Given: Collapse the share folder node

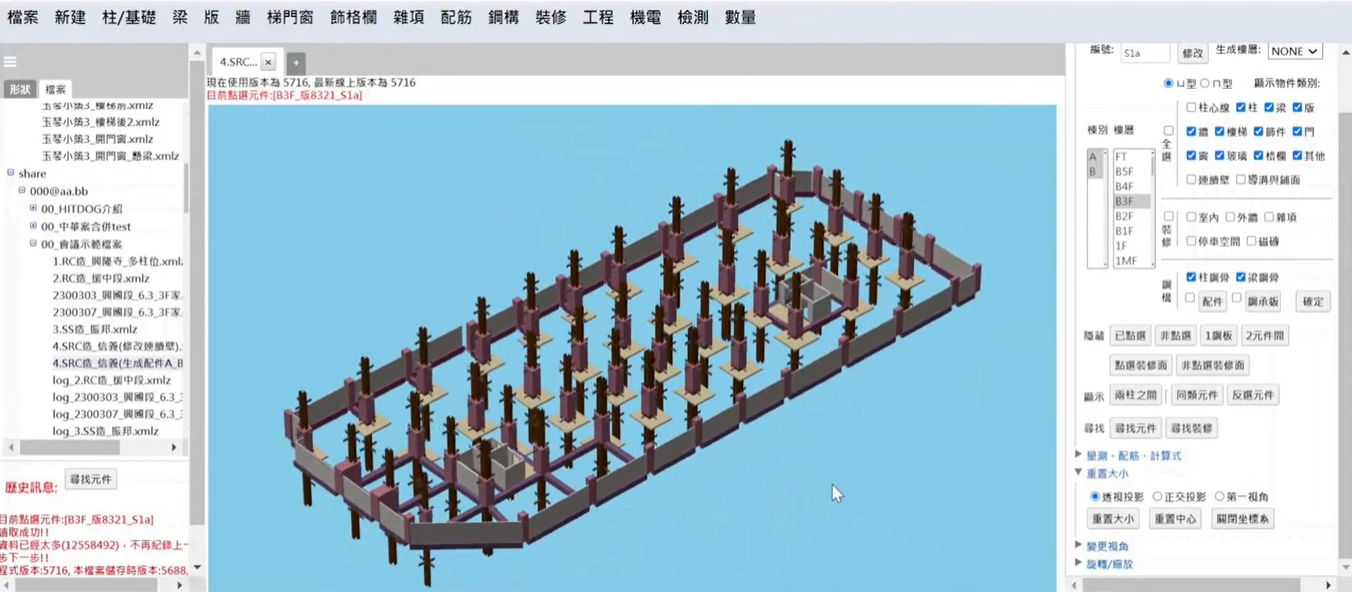Looking at the screenshot, I should point(11,174).
